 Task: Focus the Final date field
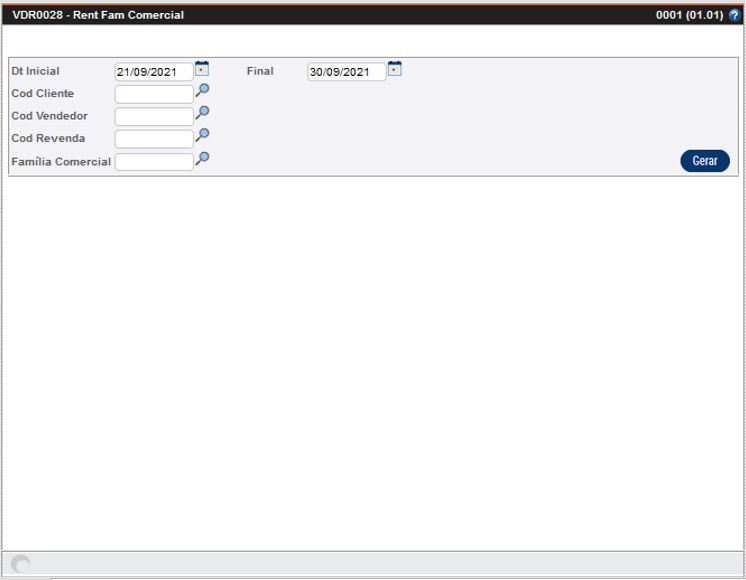pyautogui.click(x=345, y=72)
